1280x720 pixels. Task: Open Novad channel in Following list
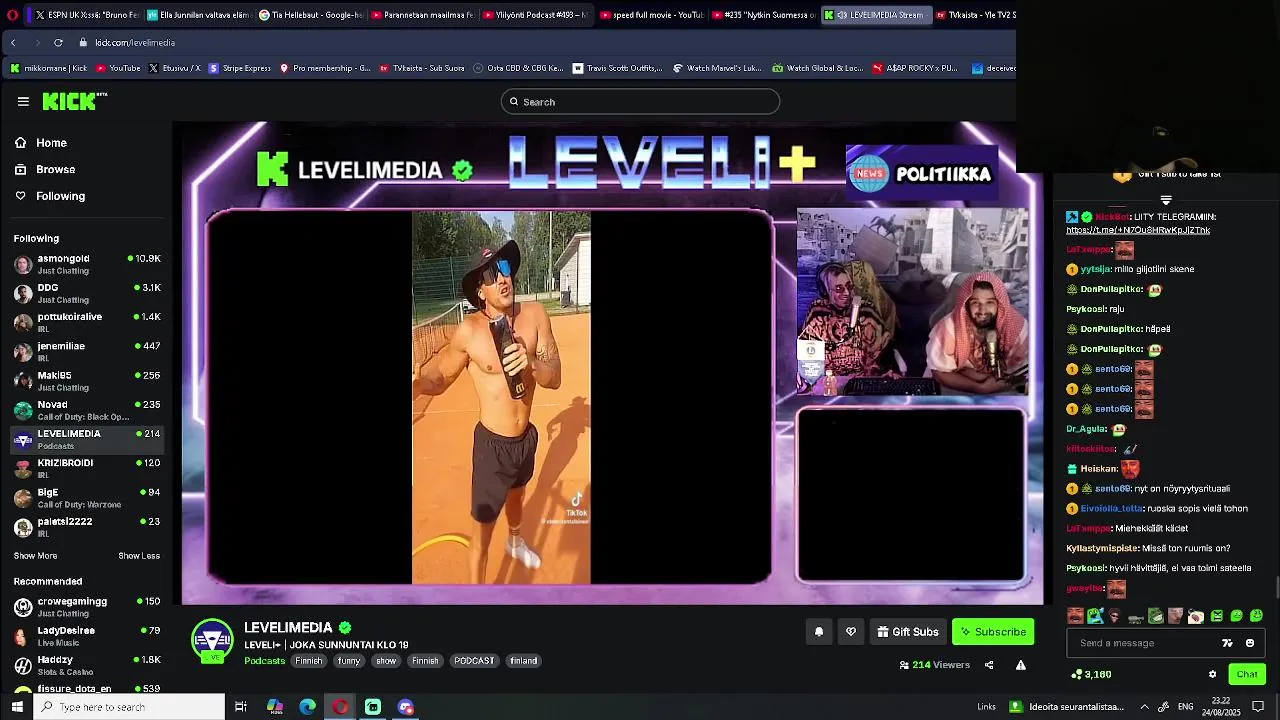tap(87, 410)
